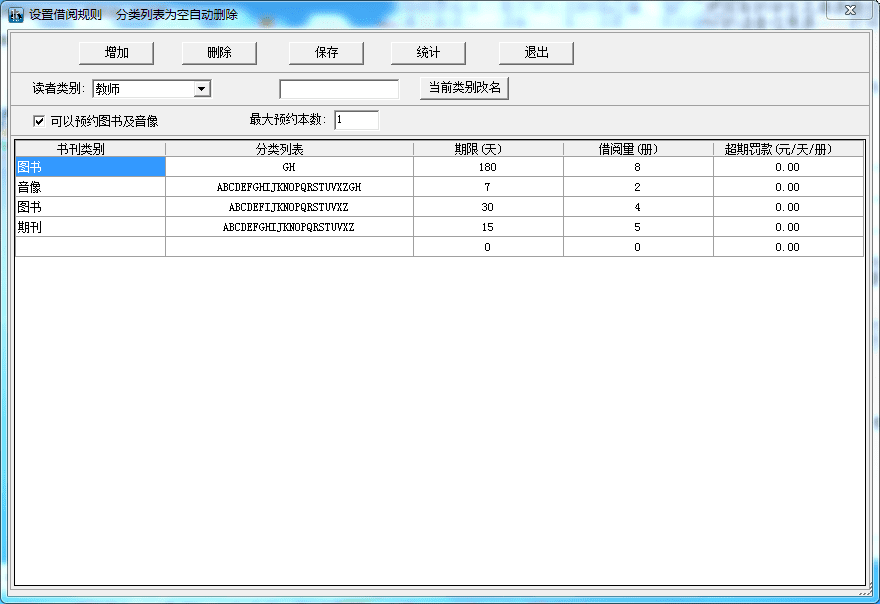Exit using the 退出 button
Screen dimensions: 880x604
(x=536, y=53)
